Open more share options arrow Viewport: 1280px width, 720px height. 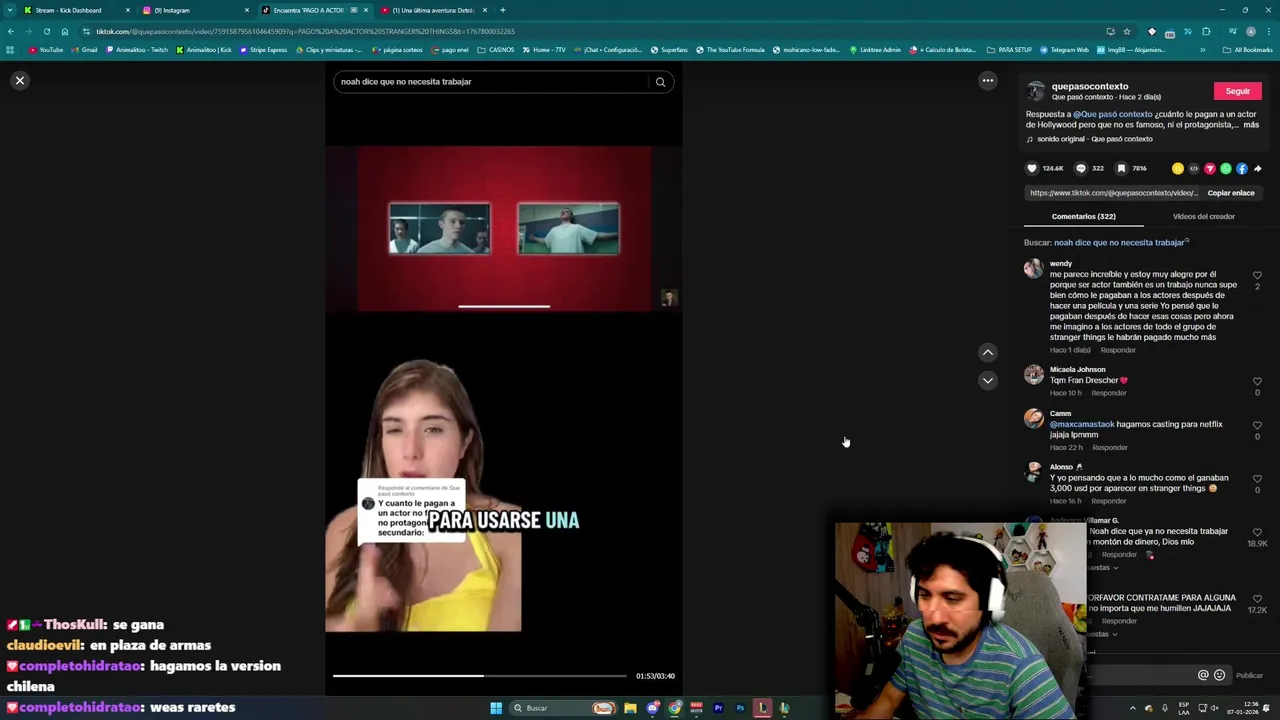(x=1257, y=168)
